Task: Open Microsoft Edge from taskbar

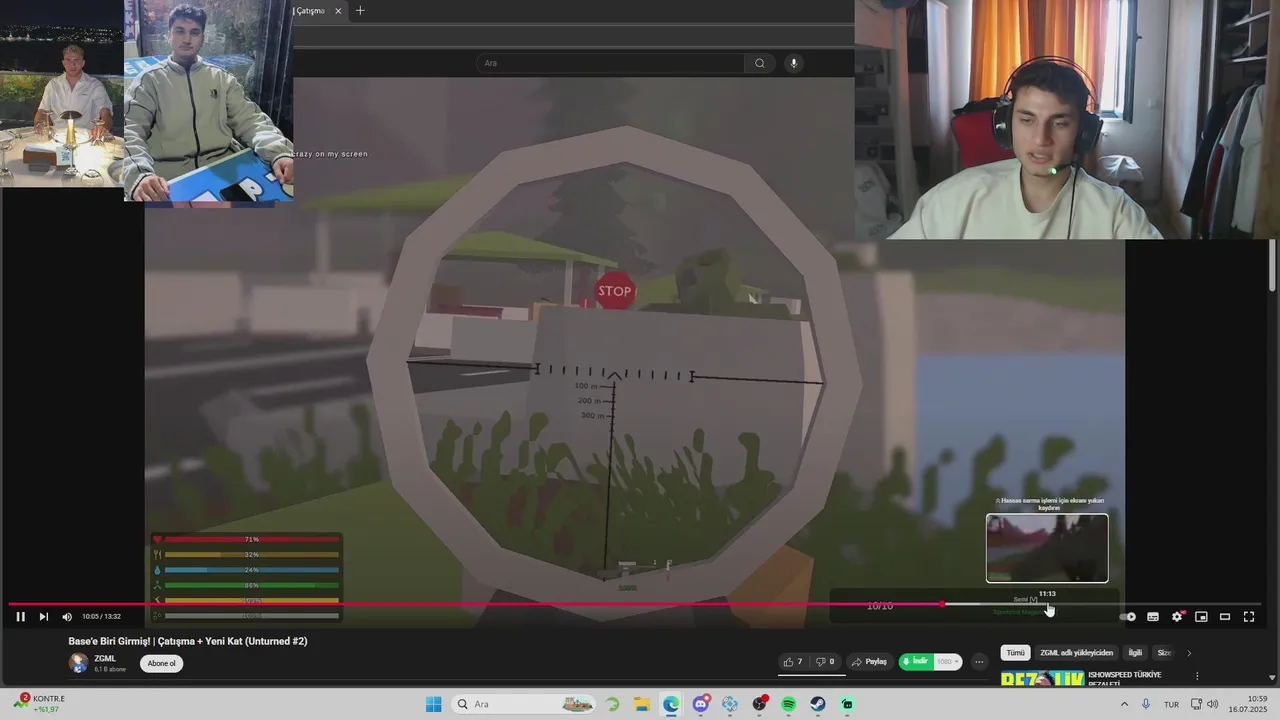Action: pyautogui.click(x=671, y=704)
